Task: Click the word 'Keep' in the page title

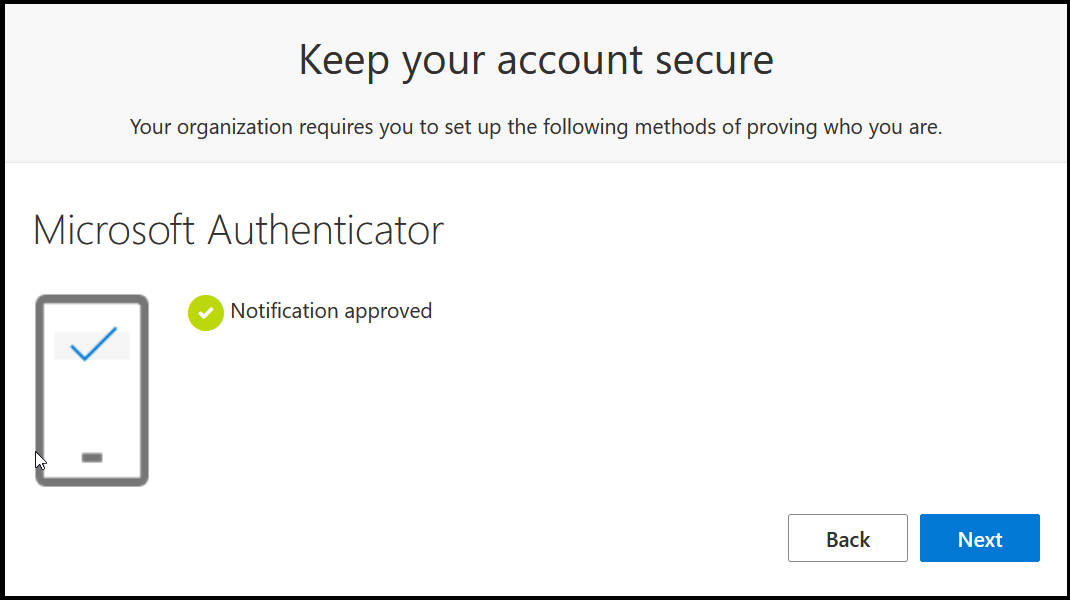Action: tap(345, 61)
